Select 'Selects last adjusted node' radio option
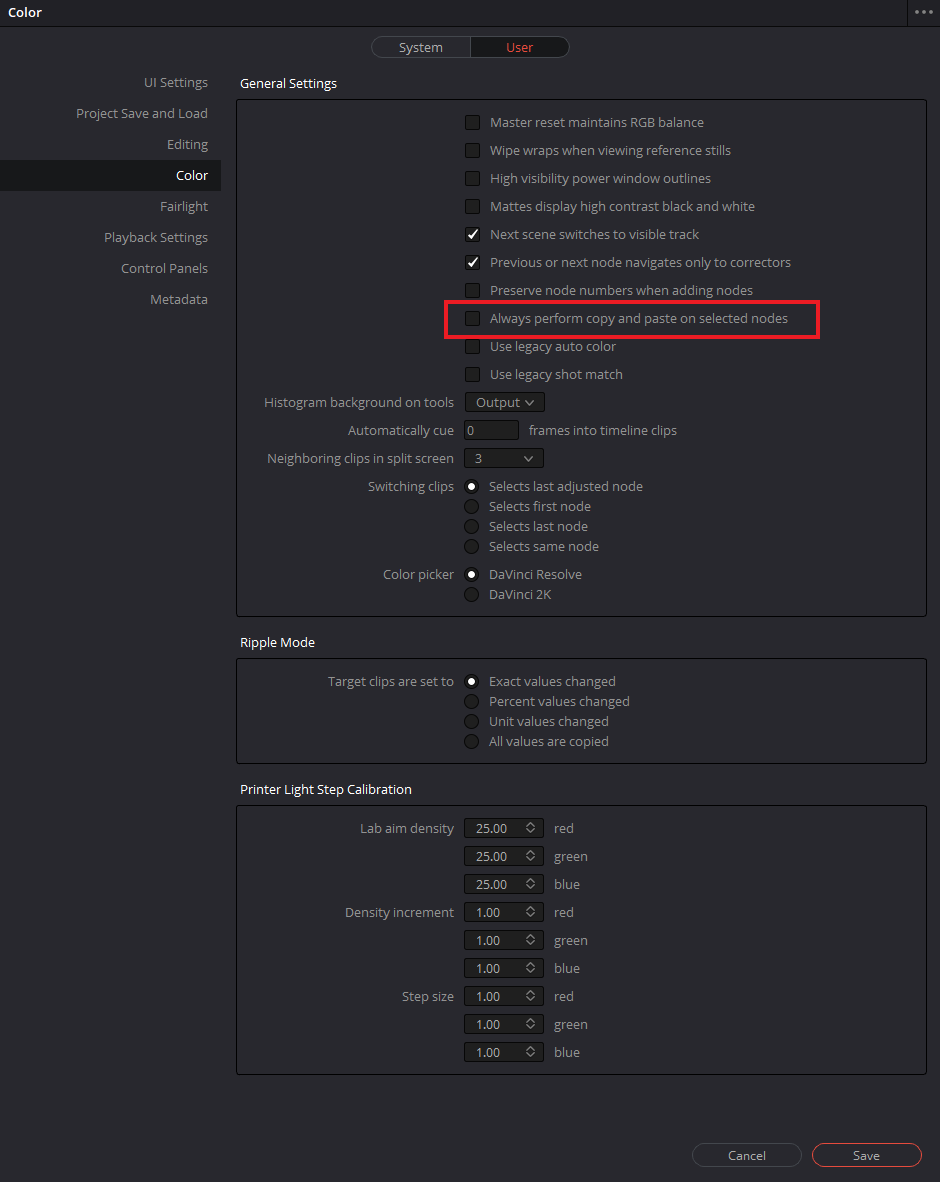The height and width of the screenshot is (1182, 940). 472,486
